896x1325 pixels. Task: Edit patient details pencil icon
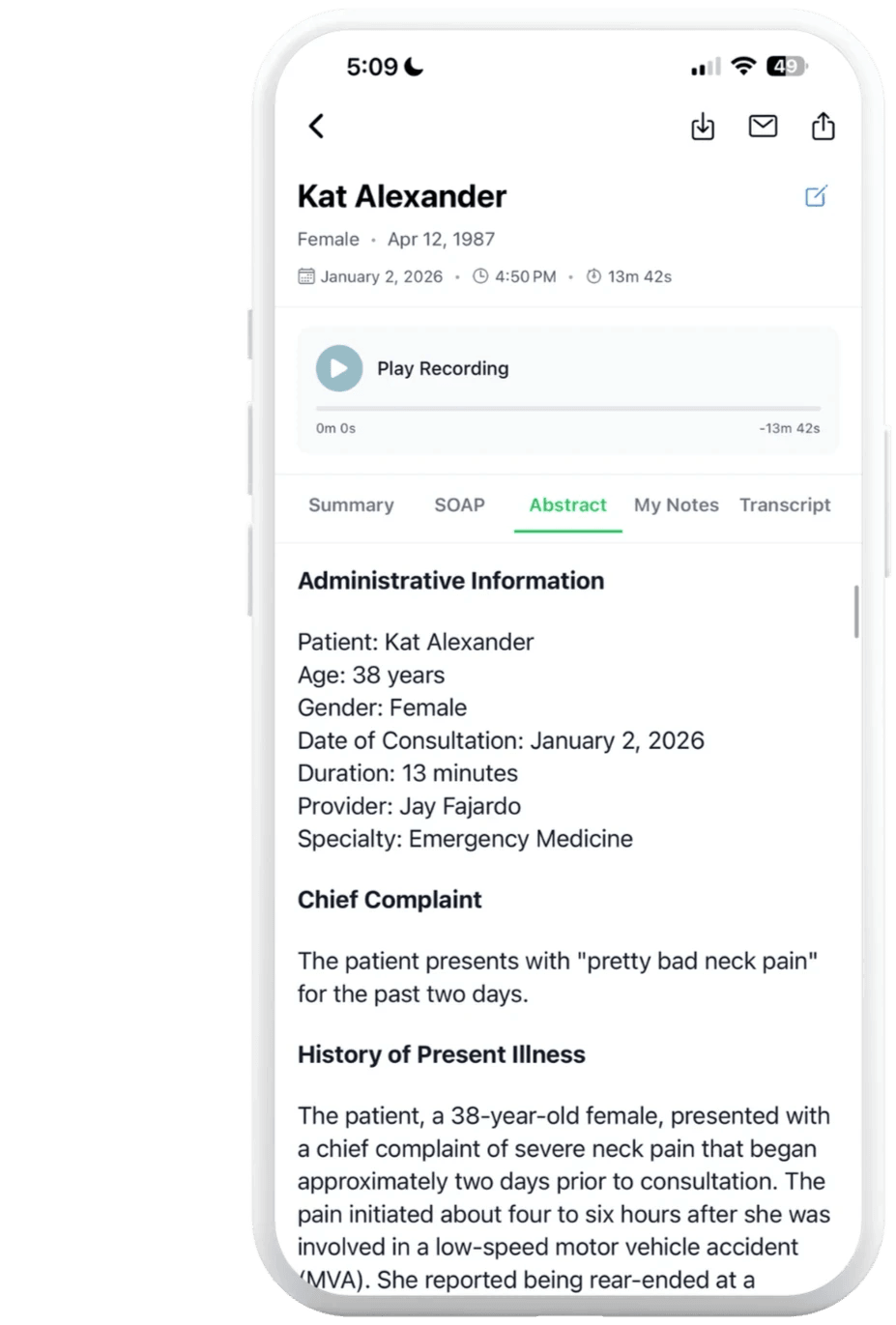click(816, 196)
